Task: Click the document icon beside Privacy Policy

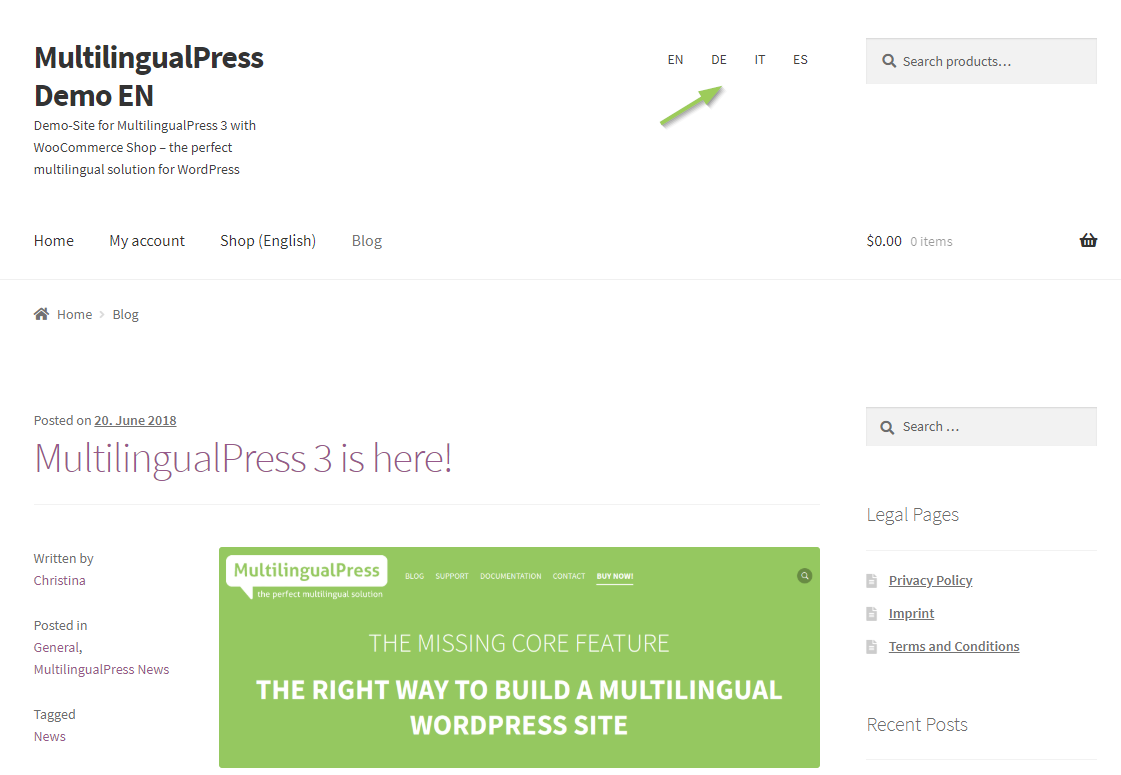Action: click(x=871, y=581)
